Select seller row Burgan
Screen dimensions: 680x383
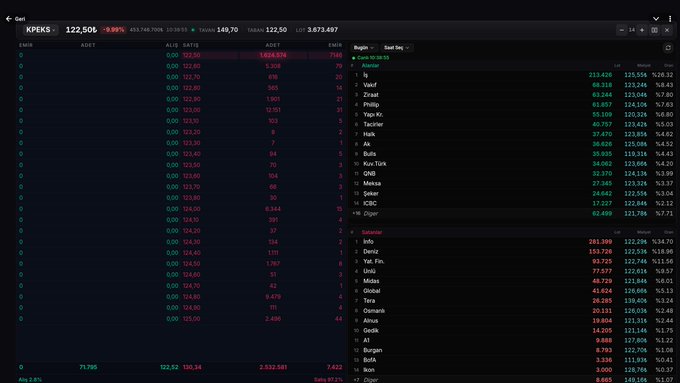513,350
